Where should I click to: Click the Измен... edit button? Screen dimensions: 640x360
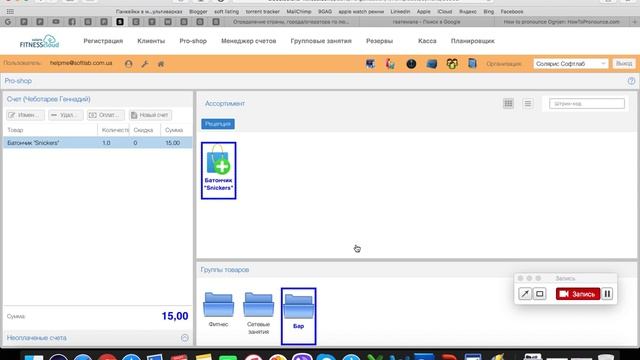25,115
